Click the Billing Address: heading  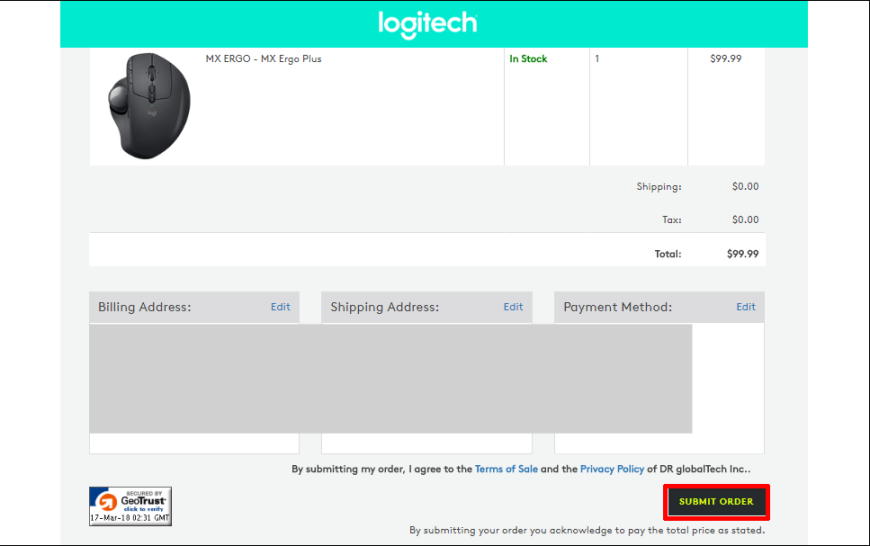(x=144, y=307)
